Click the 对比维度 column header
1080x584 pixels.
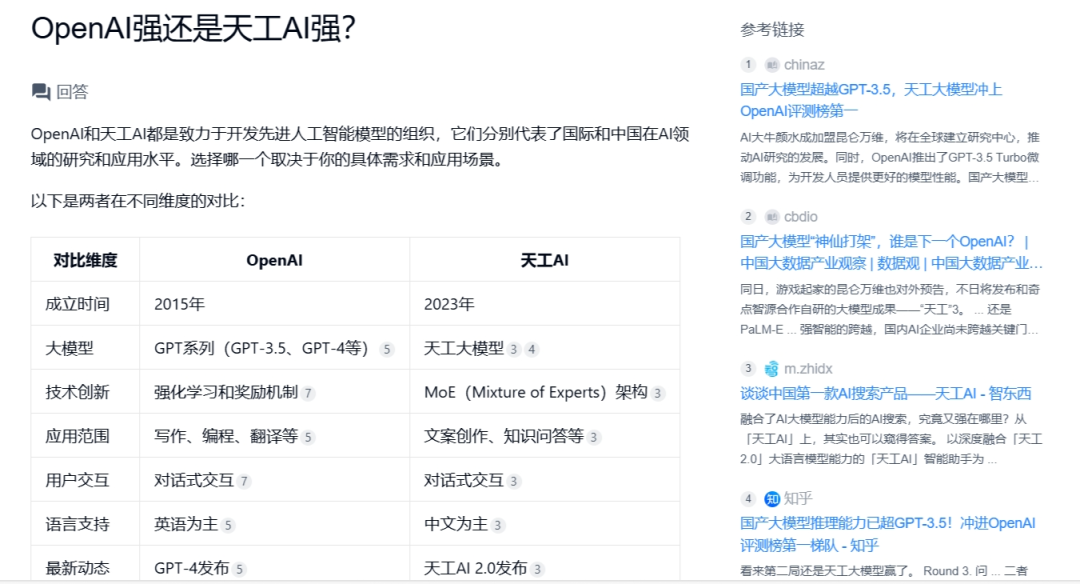pos(85,260)
